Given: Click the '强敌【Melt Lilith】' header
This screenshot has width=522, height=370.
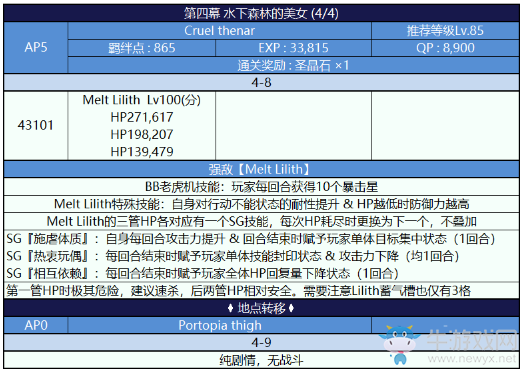Looking at the screenshot, I should pyautogui.click(x=261, y=169).
